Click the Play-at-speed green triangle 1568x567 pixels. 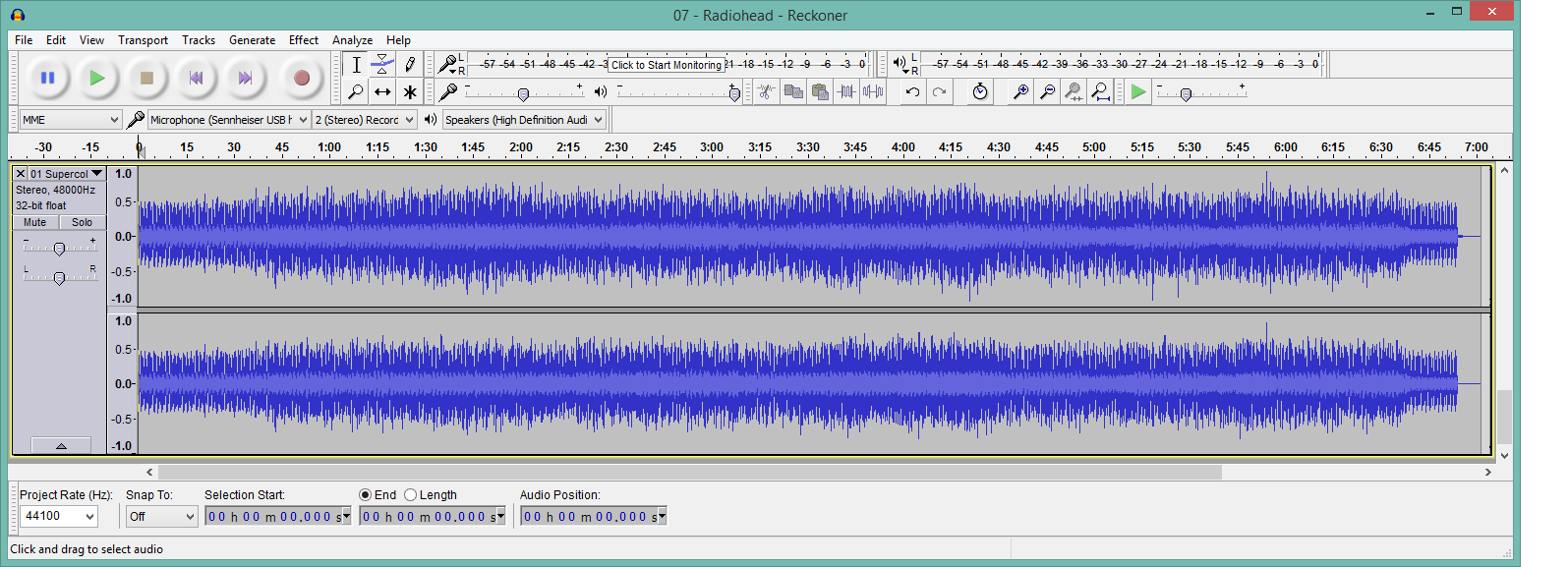click(1138, 91)
